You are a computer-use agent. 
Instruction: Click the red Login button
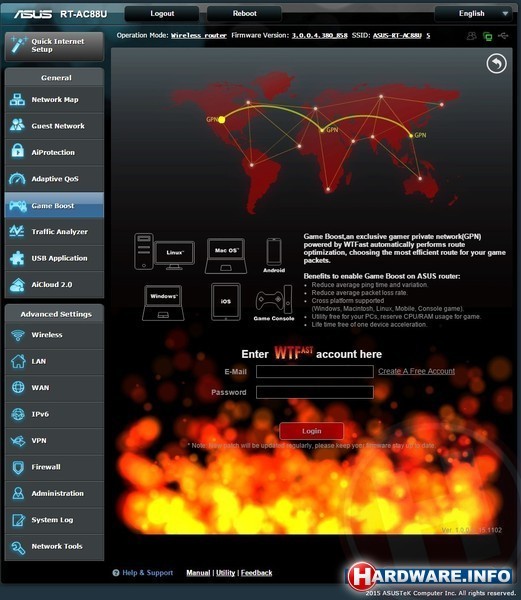click(311, 431)
